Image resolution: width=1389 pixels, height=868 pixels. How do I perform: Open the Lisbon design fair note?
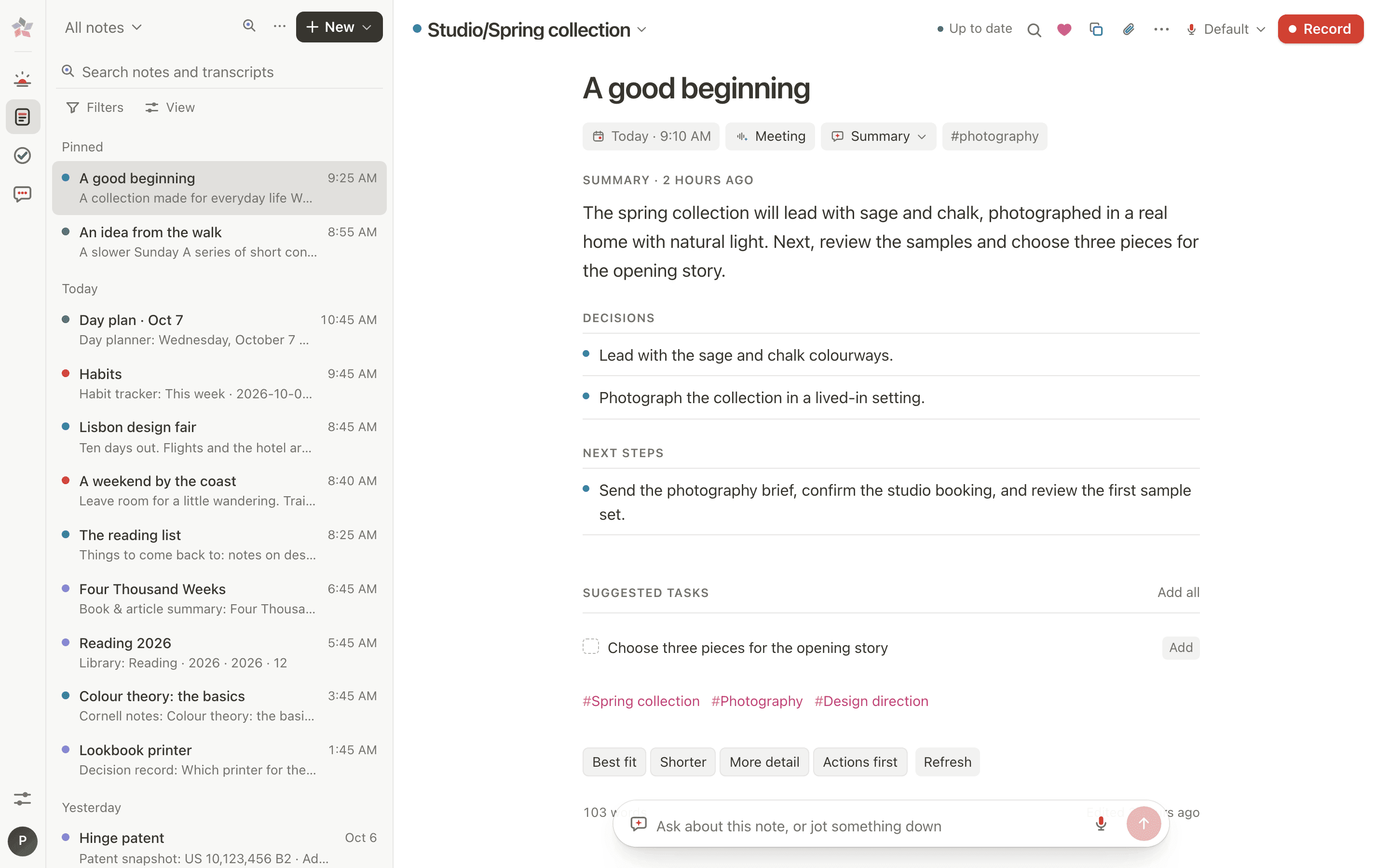point(219,437)
